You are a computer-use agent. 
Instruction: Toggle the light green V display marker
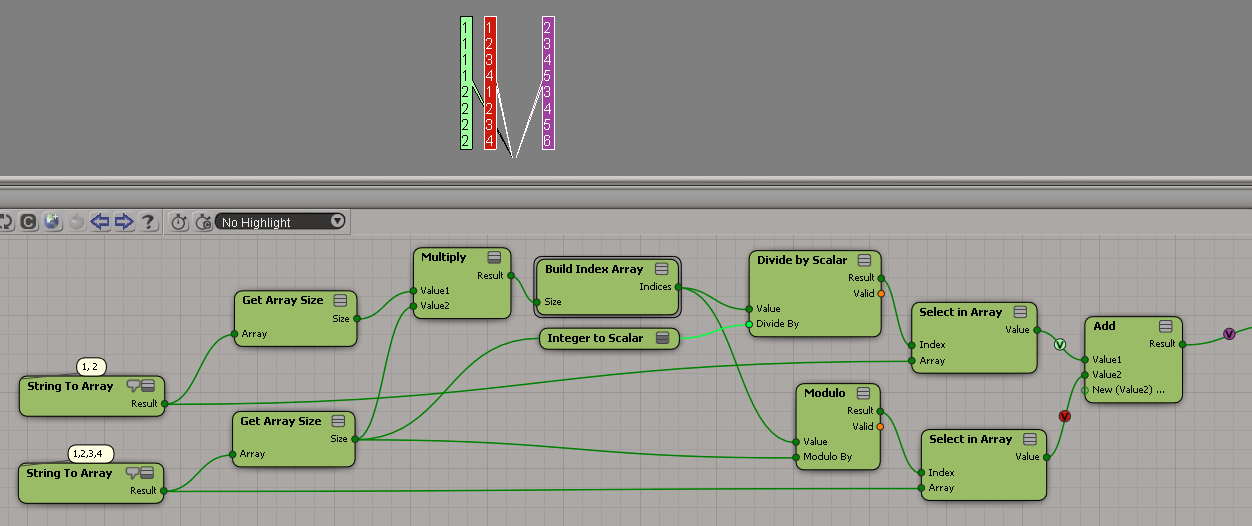click(x=1060, y=345)
